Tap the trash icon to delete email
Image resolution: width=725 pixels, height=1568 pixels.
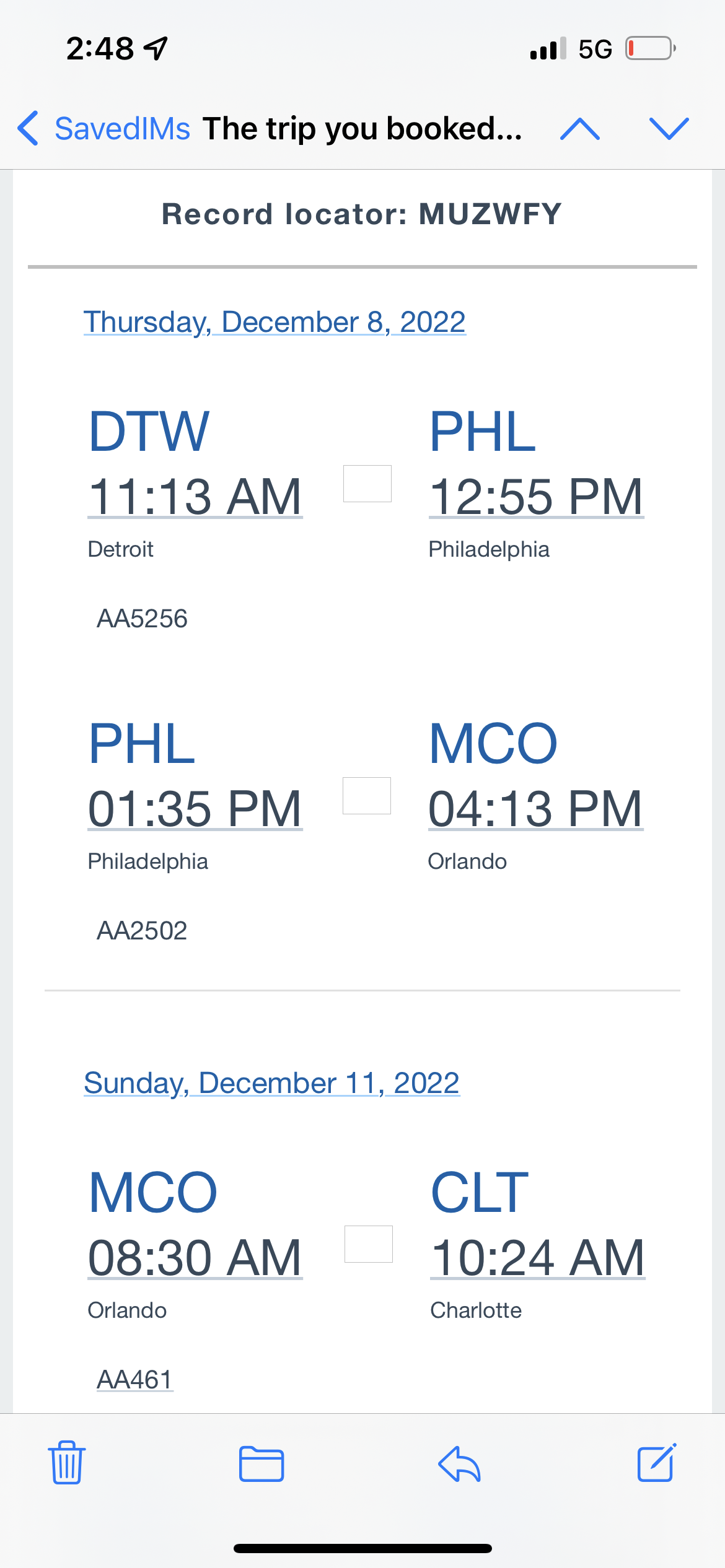67,1463
